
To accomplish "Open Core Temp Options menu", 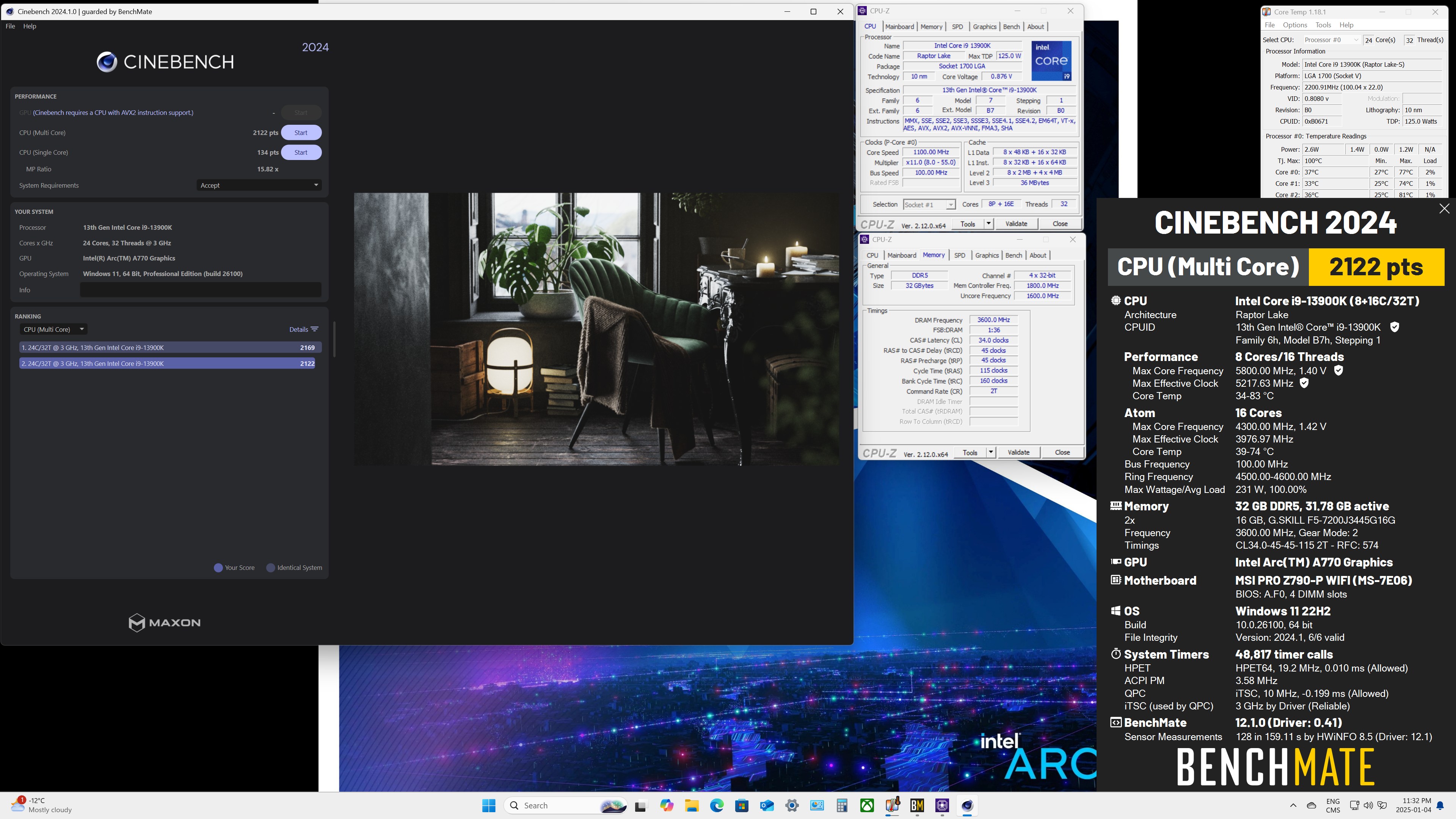I will (x=1295, y=25).
